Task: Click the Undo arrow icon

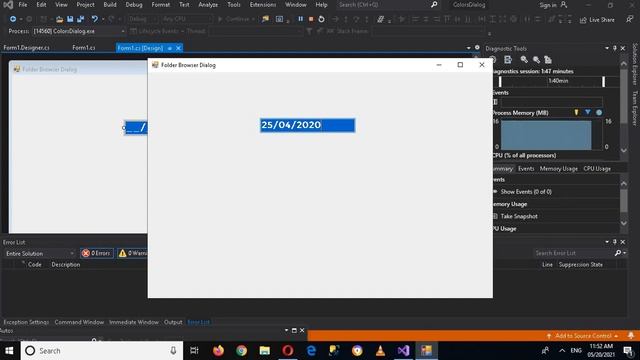Action: click(x=94, y=19)
